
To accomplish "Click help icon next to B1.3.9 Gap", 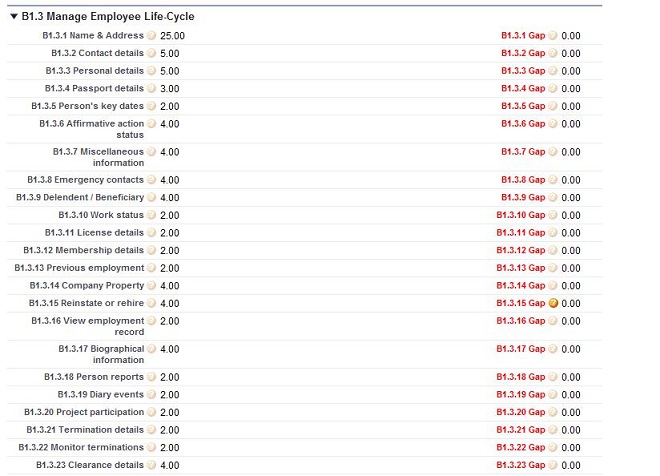I will (553, 197).
